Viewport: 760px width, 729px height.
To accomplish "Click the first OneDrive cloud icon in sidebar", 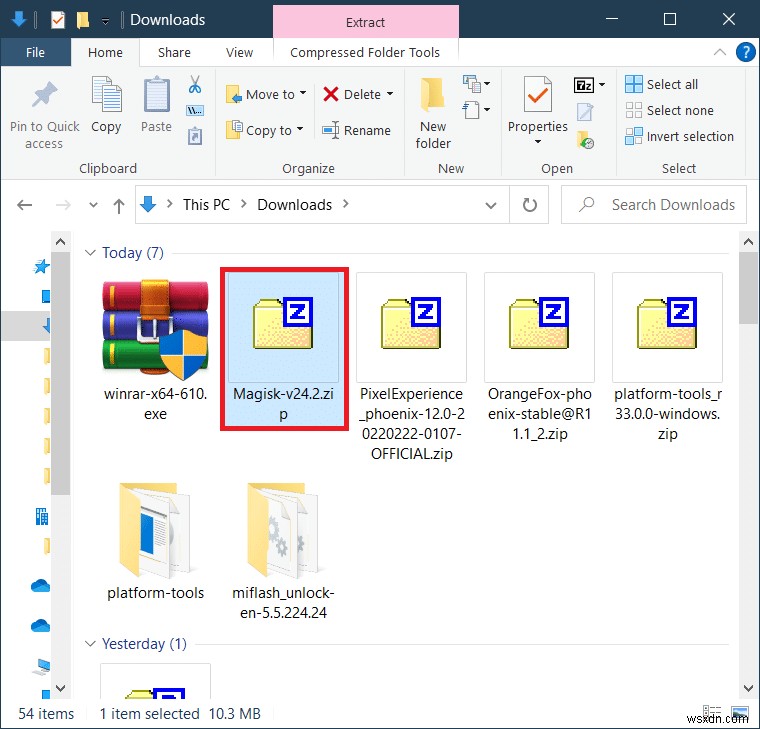I will 40,586.
